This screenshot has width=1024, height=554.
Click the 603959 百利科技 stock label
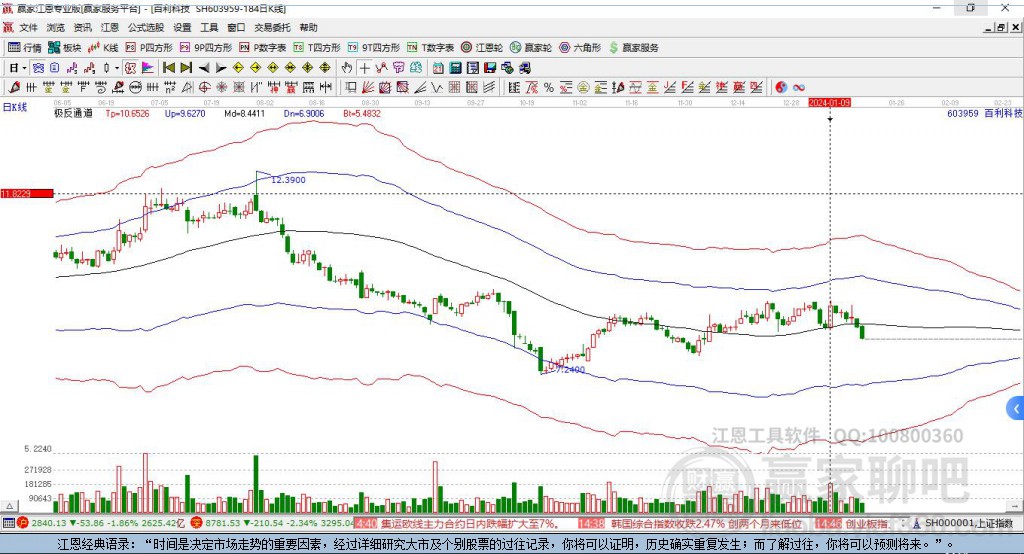pyautogui.click(x=984, y=113)
